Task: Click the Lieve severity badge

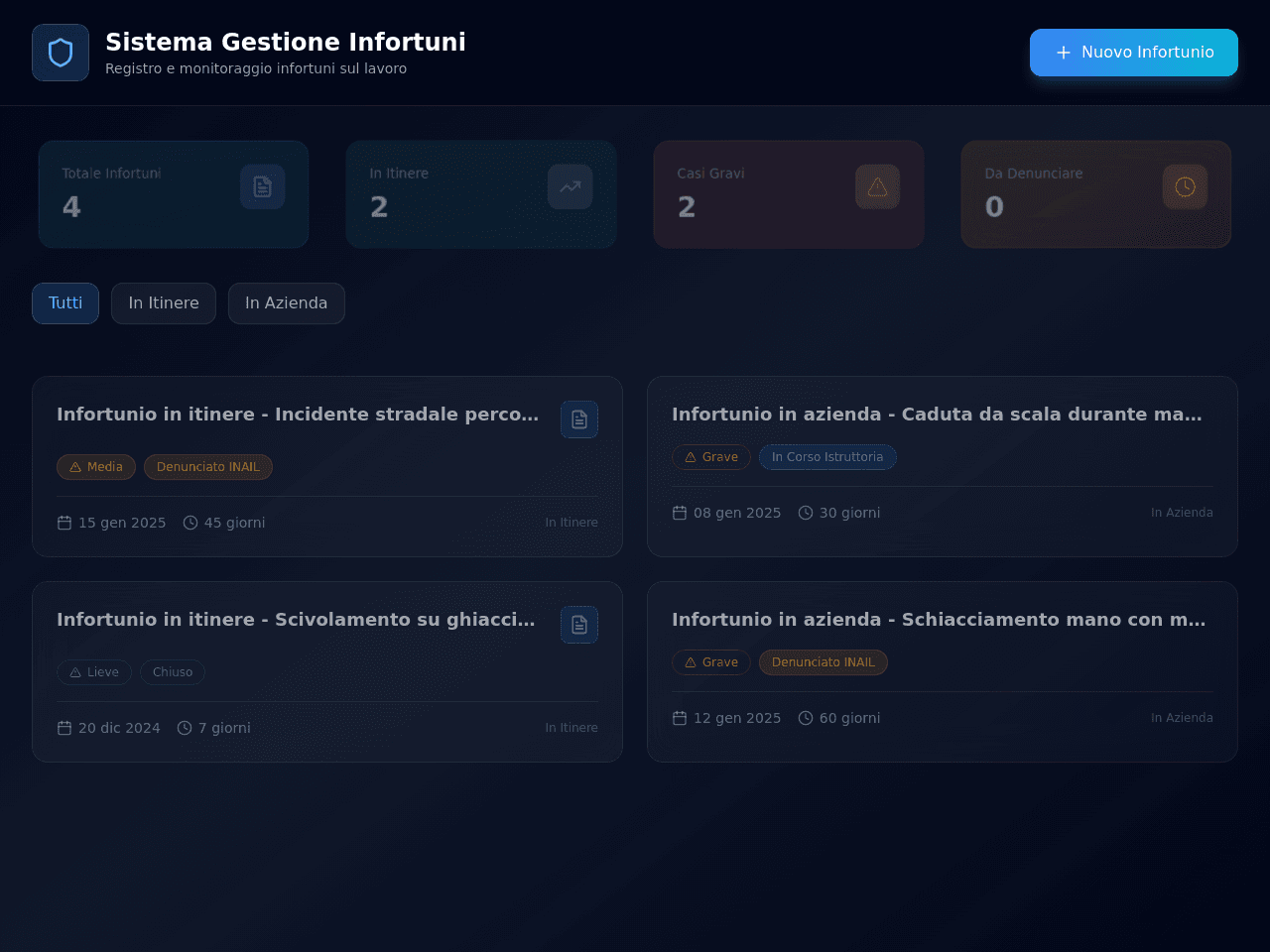Action: (x=94, y=672)
